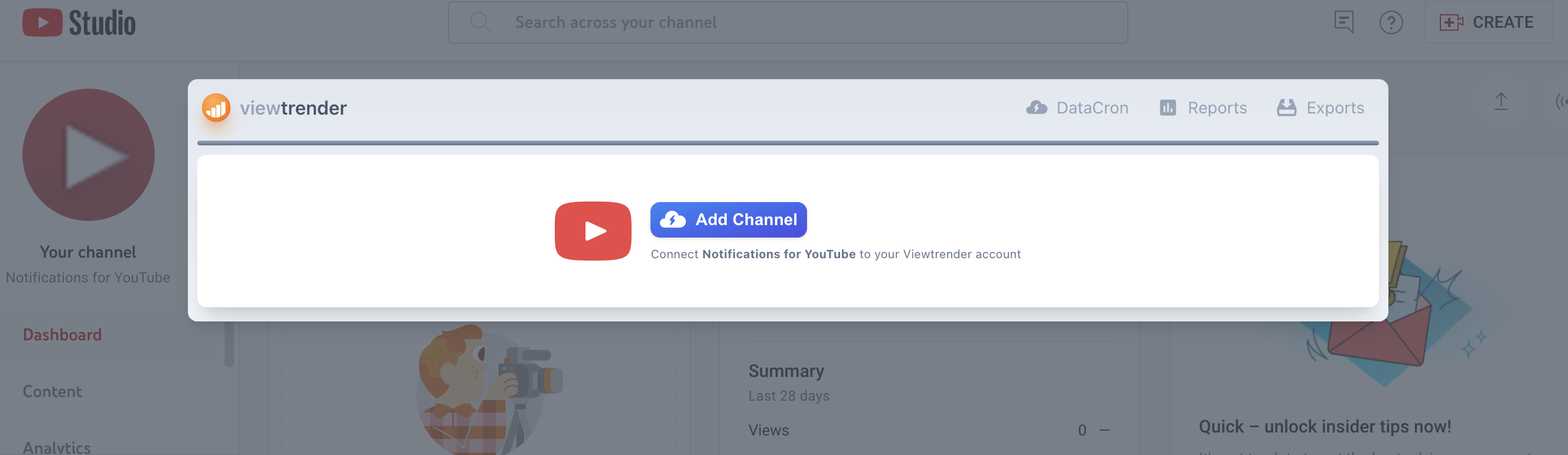This screenshot has width=1568, height=455.
Task: Select Analytics in the sidebar
Action: point(57,448)
